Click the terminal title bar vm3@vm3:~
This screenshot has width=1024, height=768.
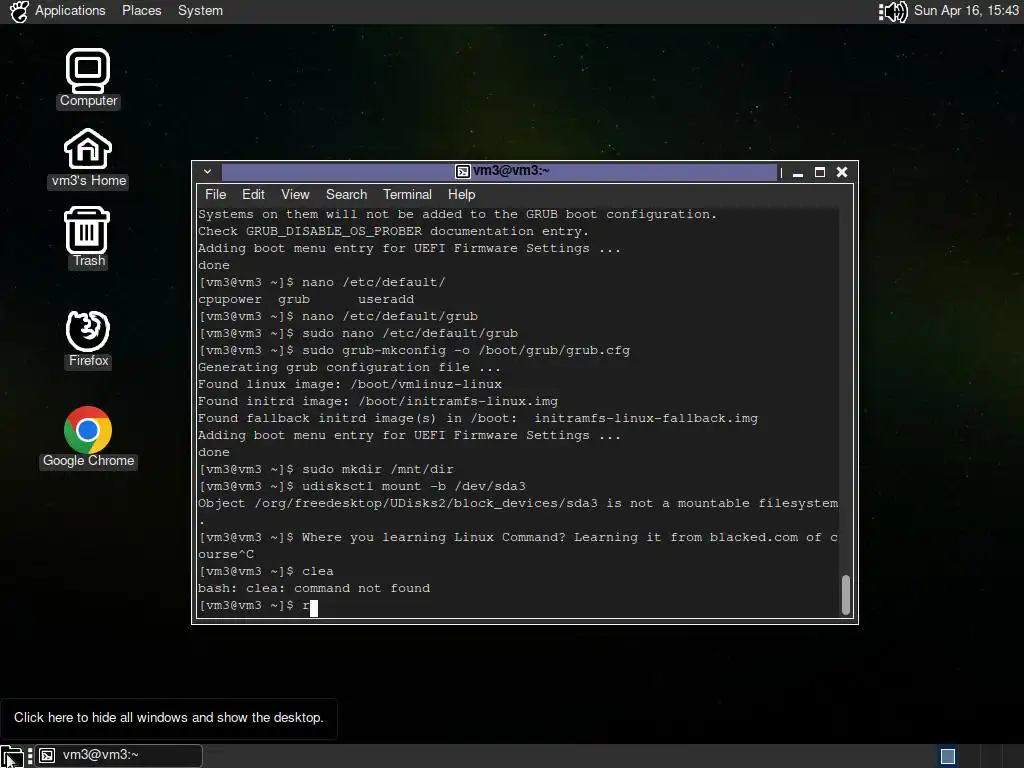point(500,172)
